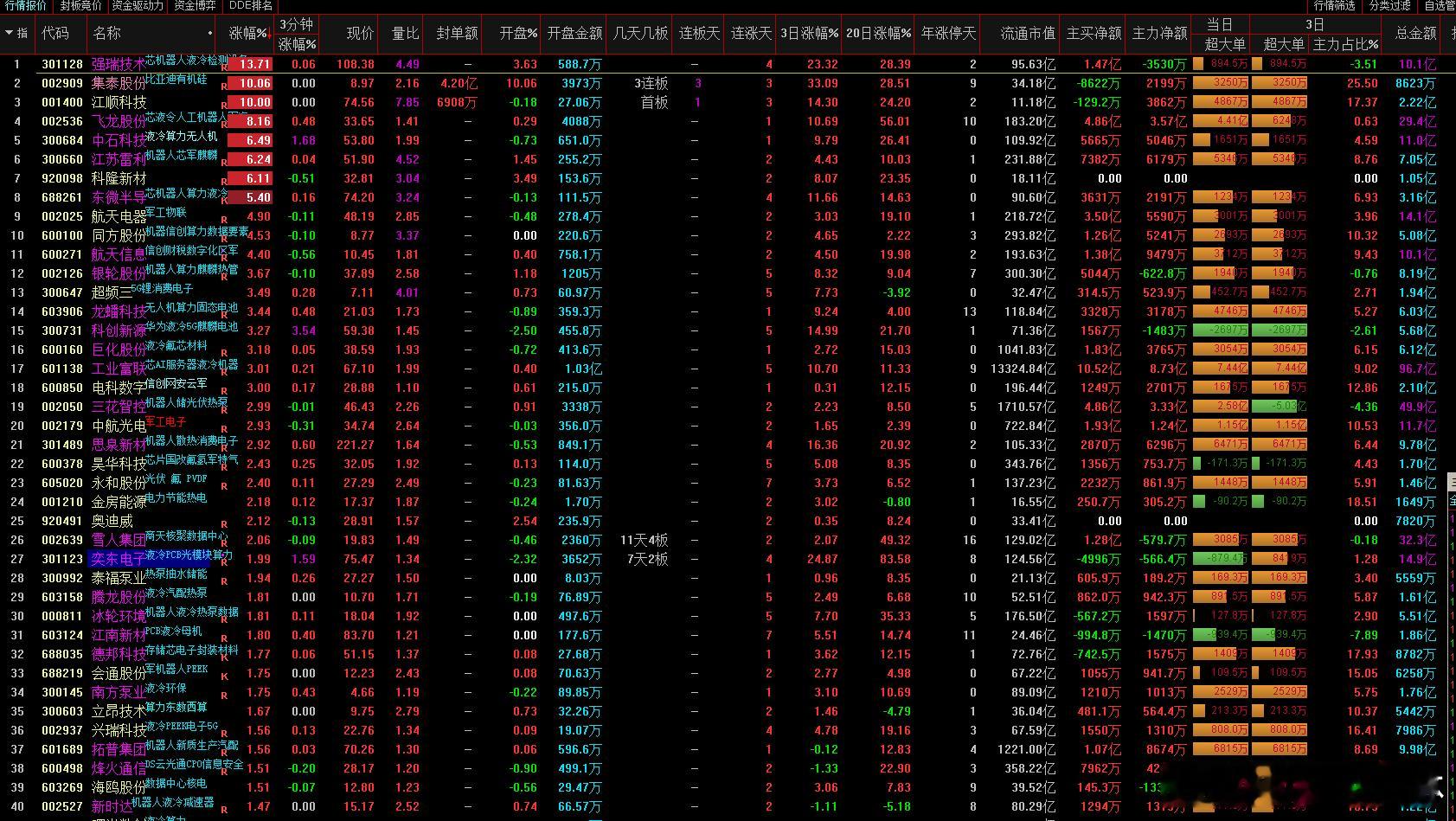The image size is (1456, 821).
Task: Select stock 强瑞技术 in the list
Action: (119, 64)
